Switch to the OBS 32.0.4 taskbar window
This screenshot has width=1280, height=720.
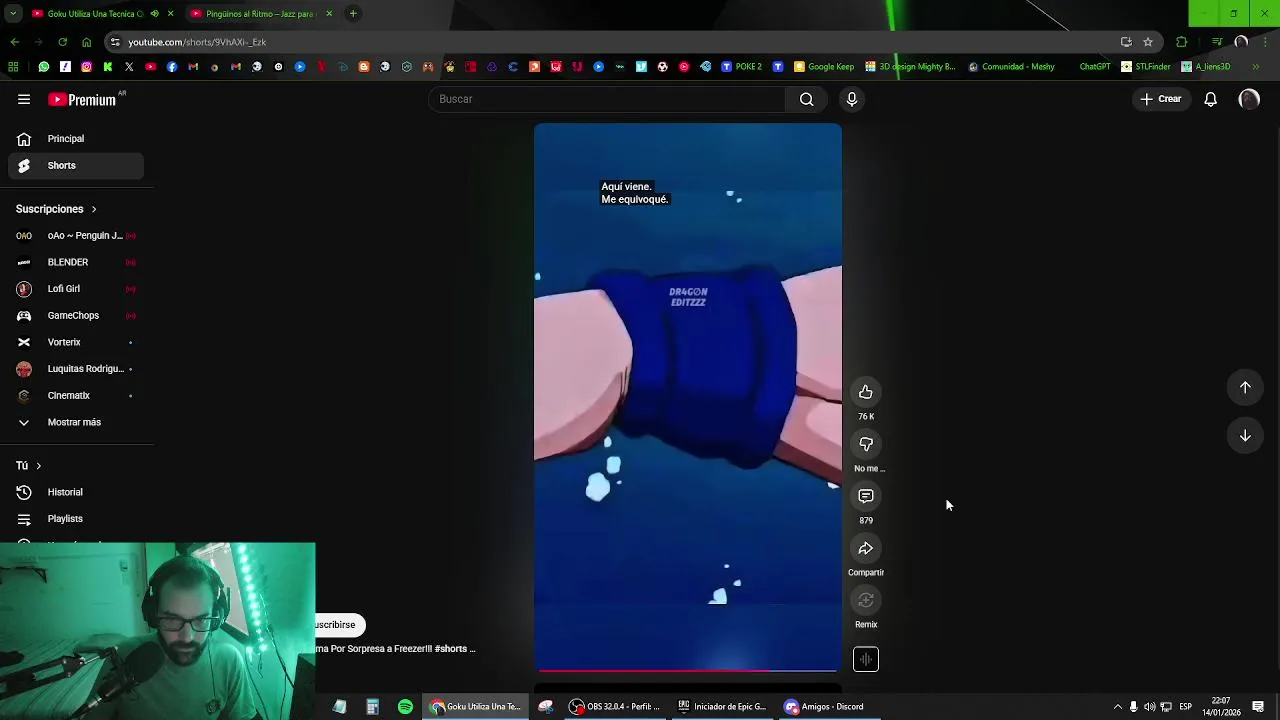[613, 707]
